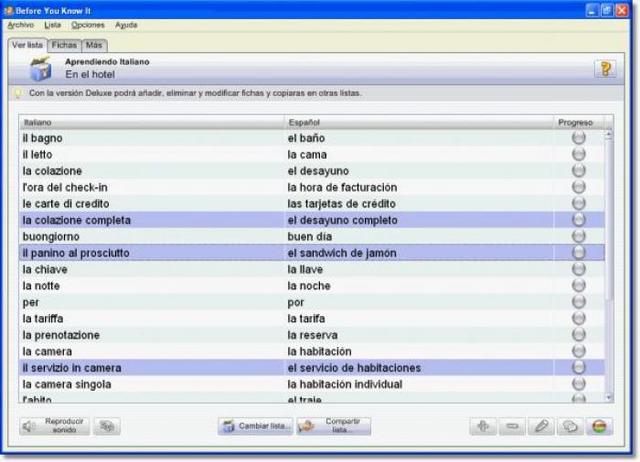The height and width of the screenshot is (462, 640).
Task: Open the Lista menu
Action: (x=53, y=25)
